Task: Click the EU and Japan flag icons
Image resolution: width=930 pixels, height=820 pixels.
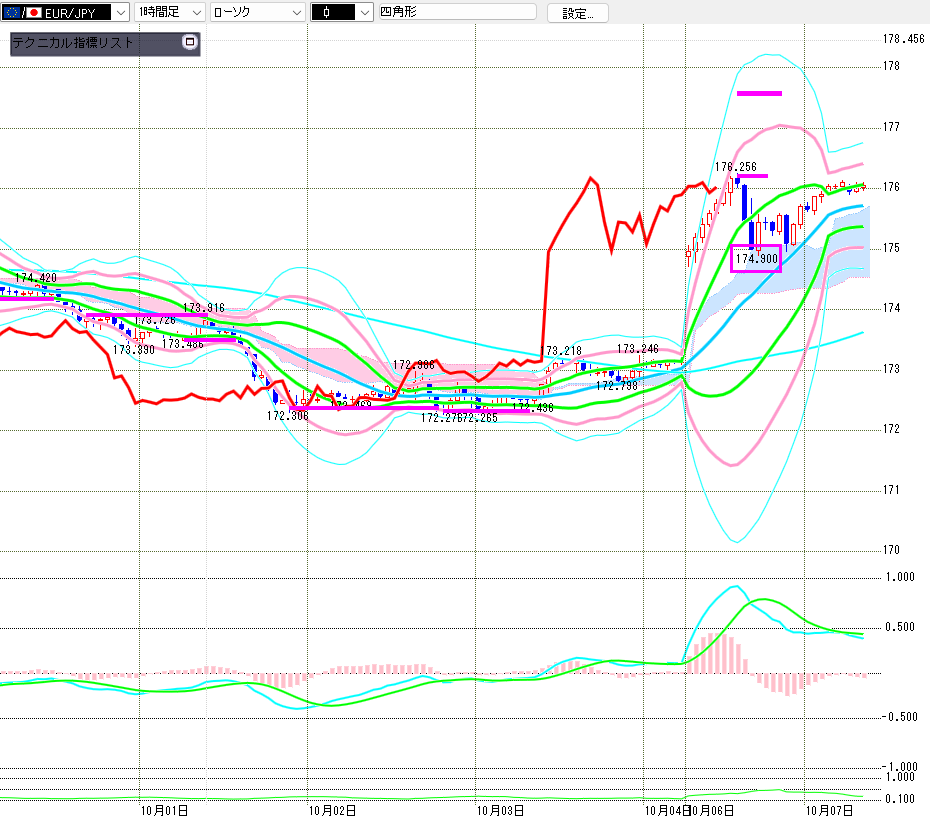Action: pyautogui.click(x=23, y=12)
